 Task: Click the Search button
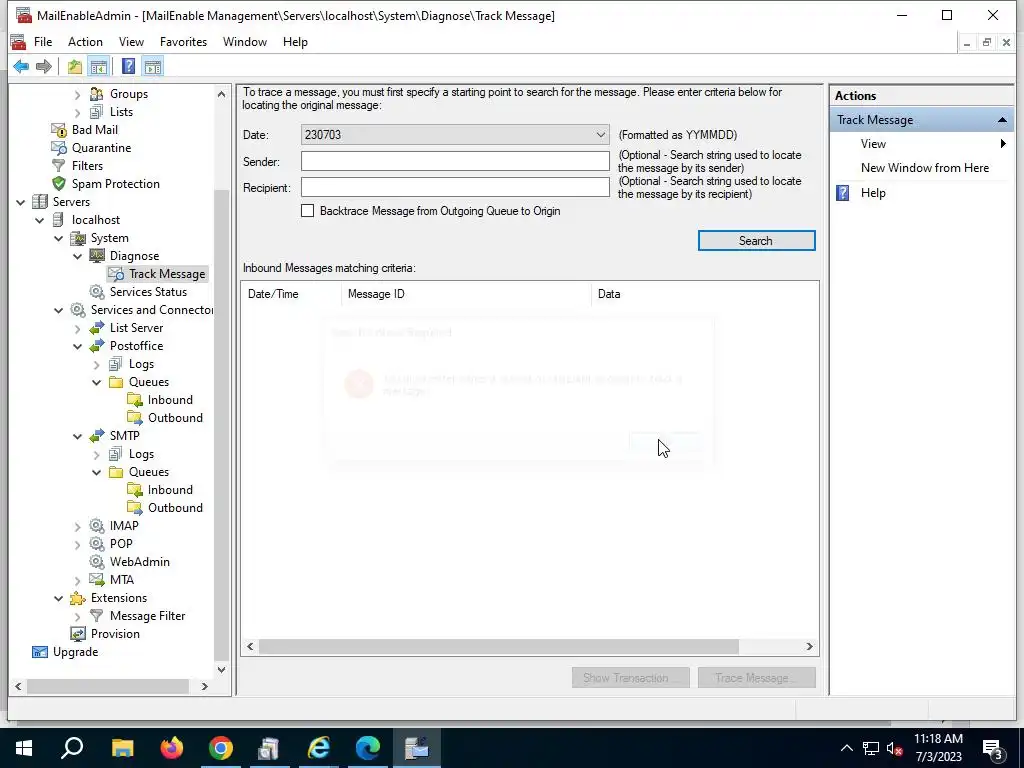click(756, 240)
